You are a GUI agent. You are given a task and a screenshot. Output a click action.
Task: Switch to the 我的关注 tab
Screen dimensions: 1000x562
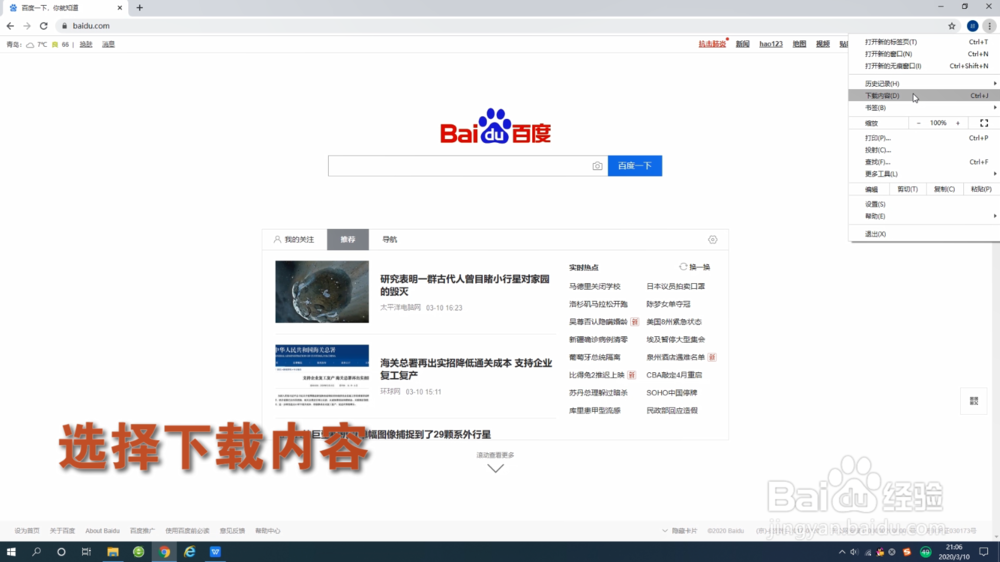coord(294,240)
